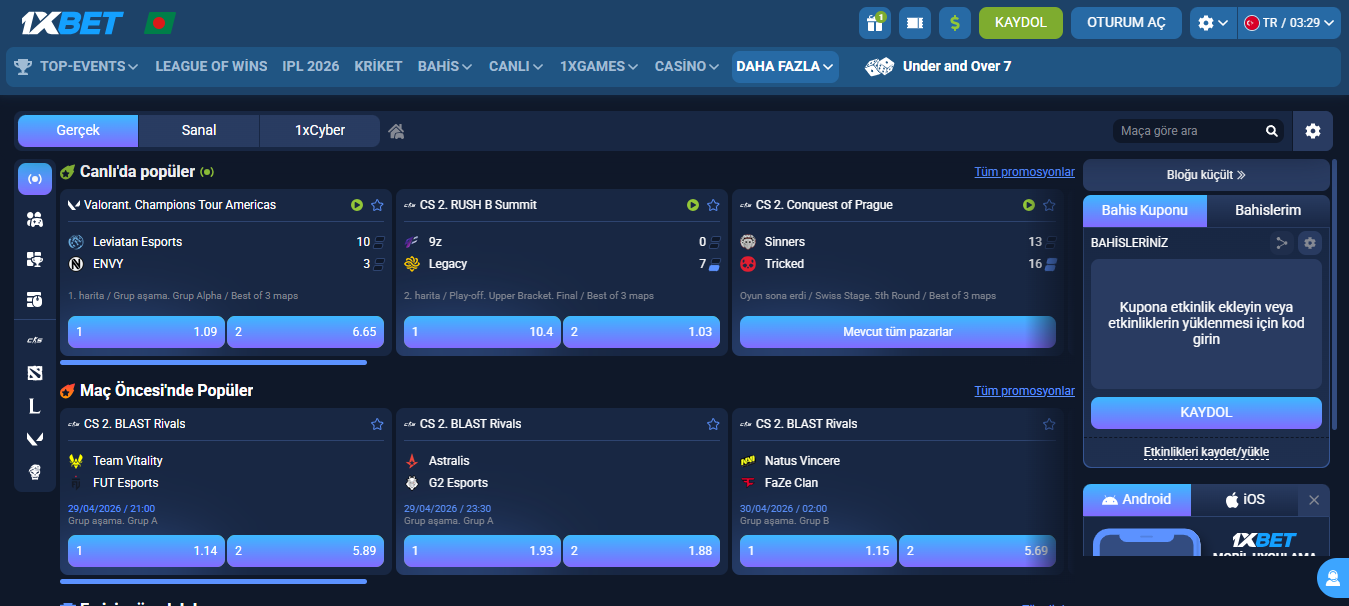Select the gamepad sidebar icon
1349x606 pixels.
(x=35, y=219)
